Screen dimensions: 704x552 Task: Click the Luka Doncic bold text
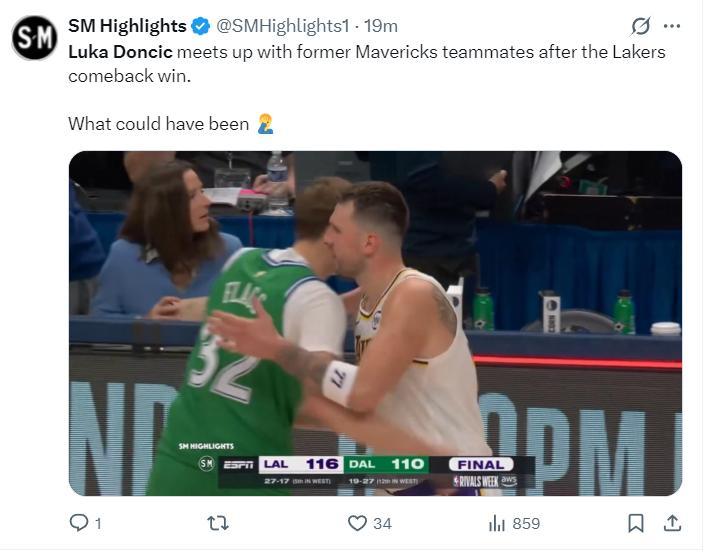(x=120, y=52)
